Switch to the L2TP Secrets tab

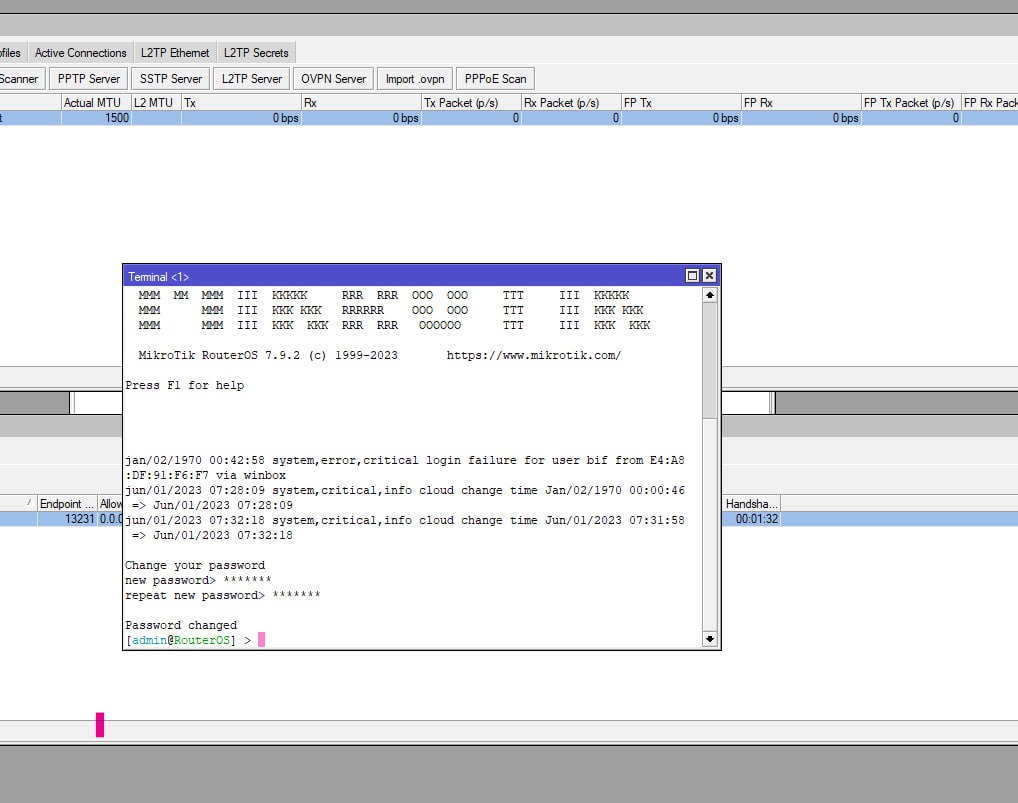click(x=256, y=53)
